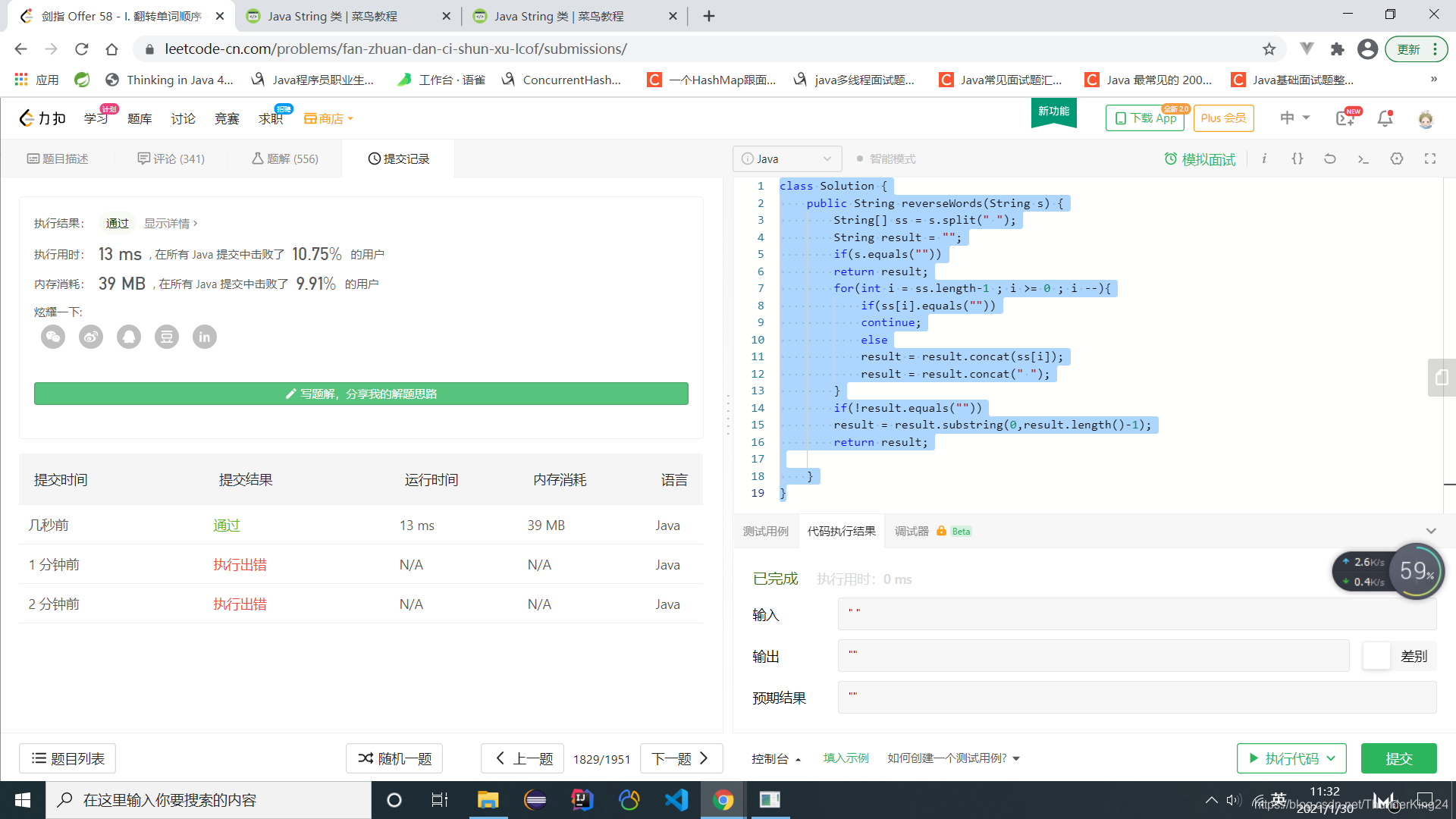The image size is (1456, 819).
Task: Reset code with the restore icon
Action: point(1330,158)
